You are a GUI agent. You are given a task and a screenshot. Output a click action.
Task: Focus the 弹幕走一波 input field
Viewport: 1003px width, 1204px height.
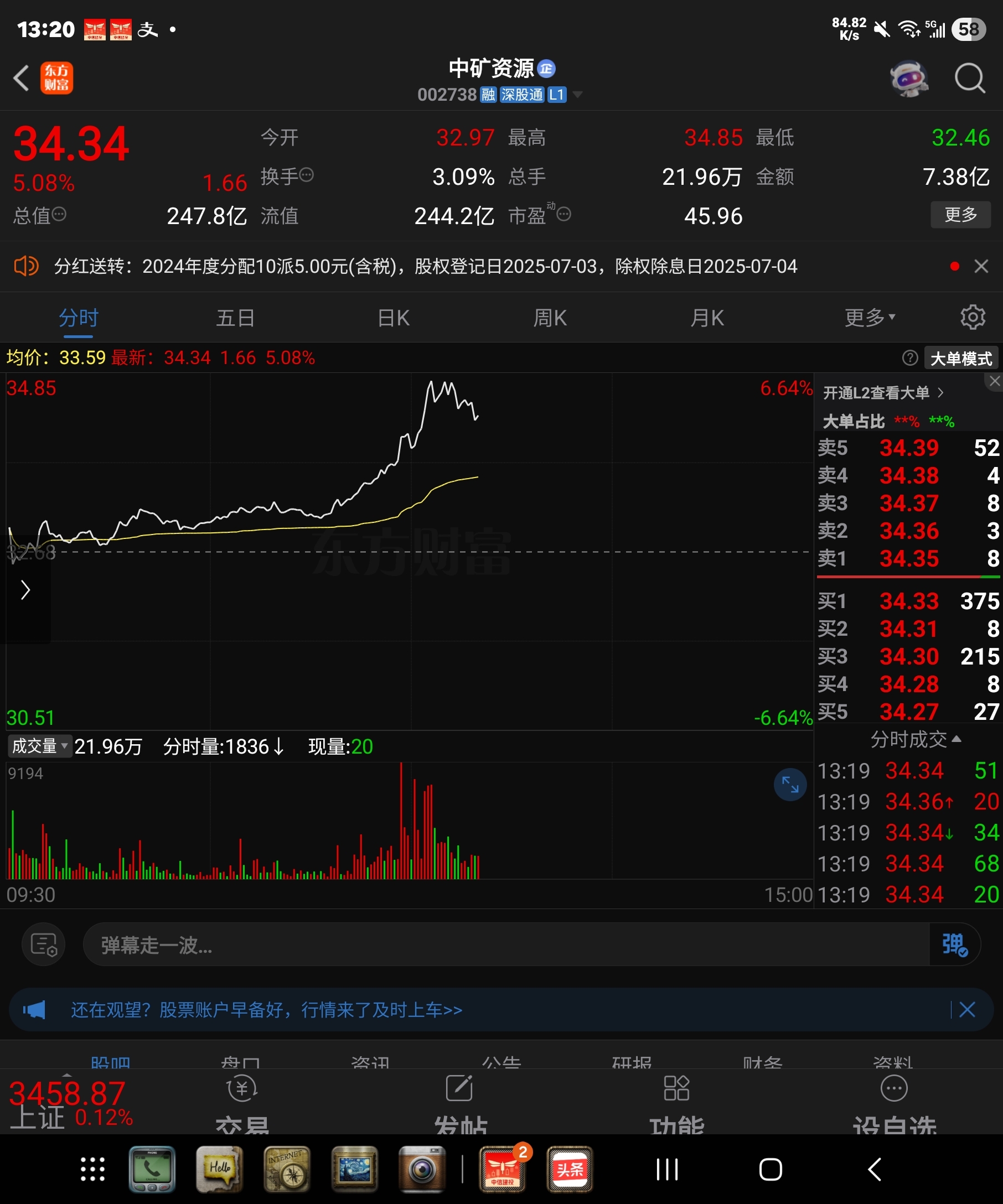click(506, 945)
